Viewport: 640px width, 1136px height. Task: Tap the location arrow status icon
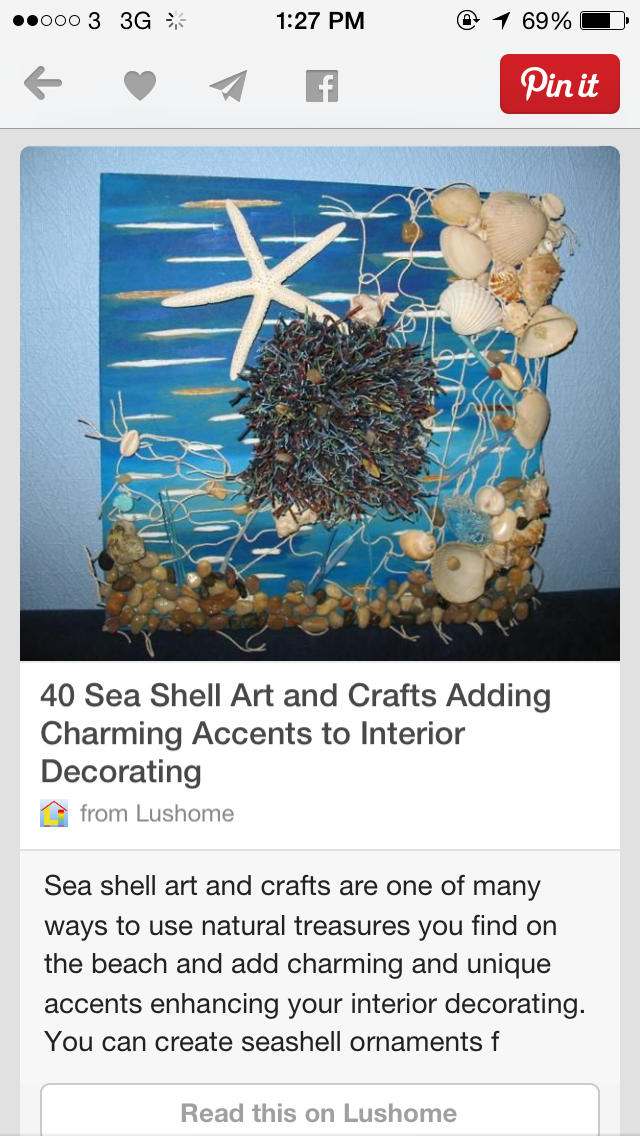(x=501, y=21)
